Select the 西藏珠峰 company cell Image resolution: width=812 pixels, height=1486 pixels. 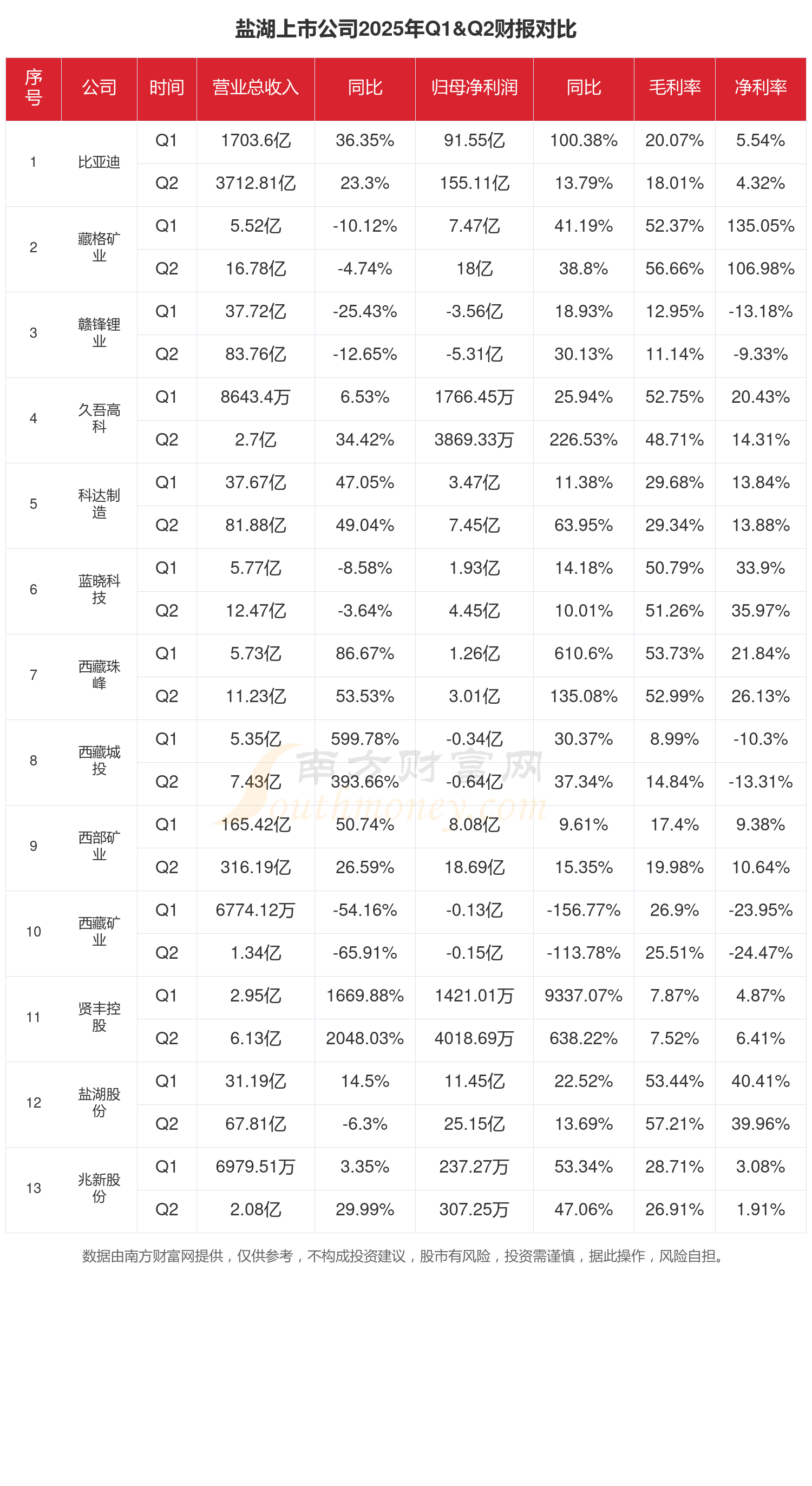coord(99,675)
